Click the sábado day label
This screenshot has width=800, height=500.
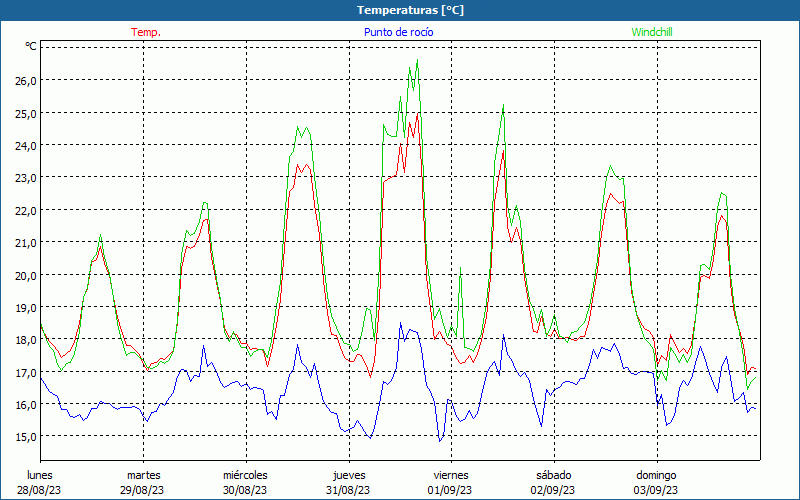[554, 475]
